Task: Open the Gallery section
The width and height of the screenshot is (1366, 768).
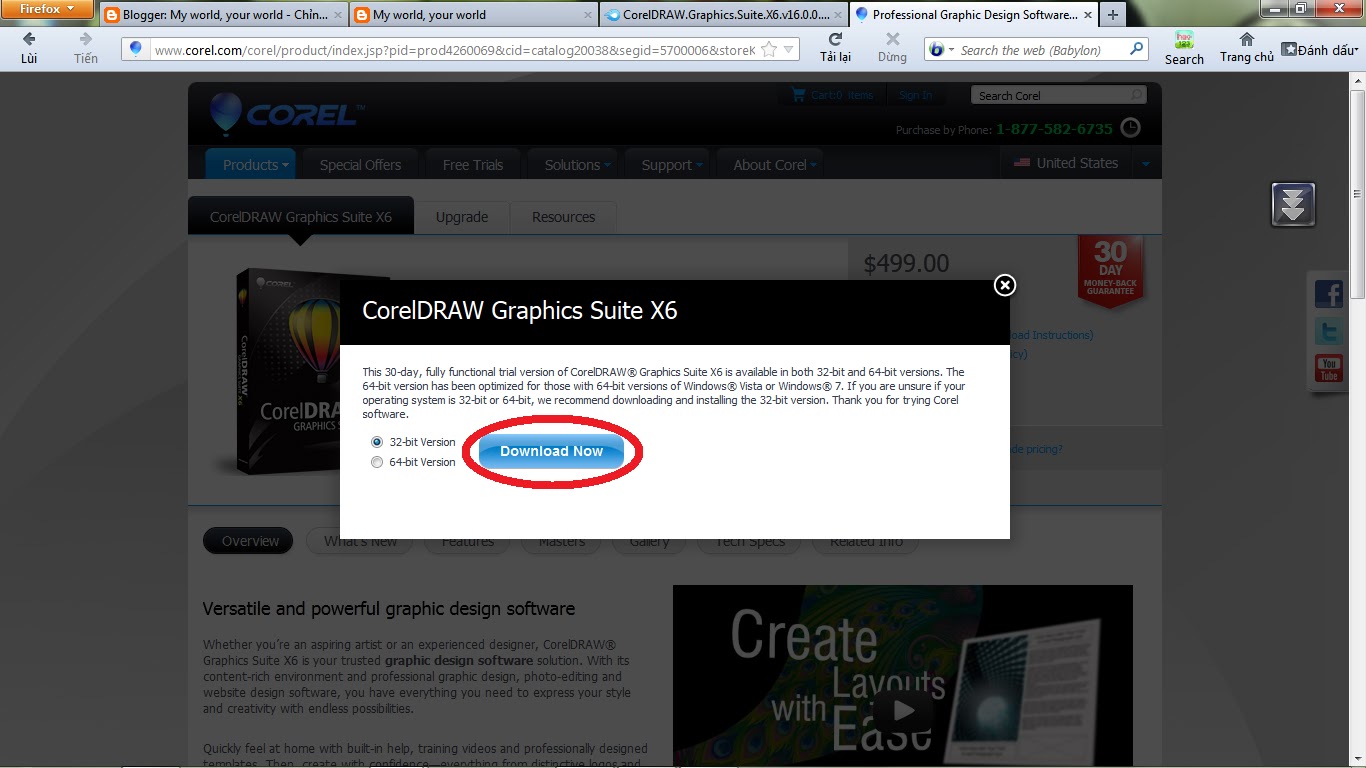Action: (649, 541)
